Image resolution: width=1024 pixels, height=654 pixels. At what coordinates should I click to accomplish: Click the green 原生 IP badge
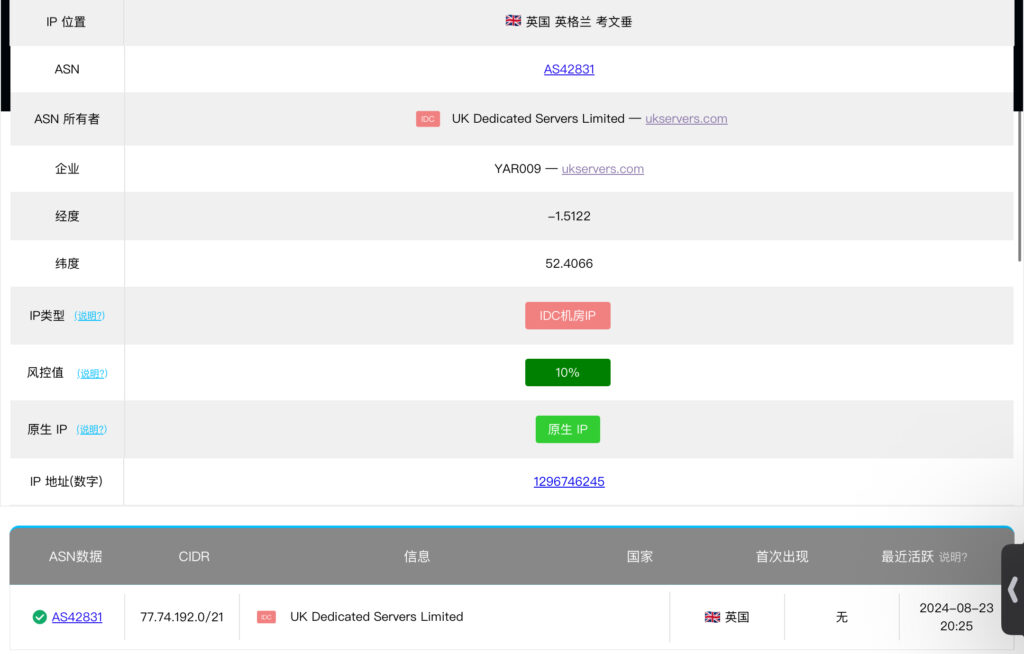[x=567, y=429]
